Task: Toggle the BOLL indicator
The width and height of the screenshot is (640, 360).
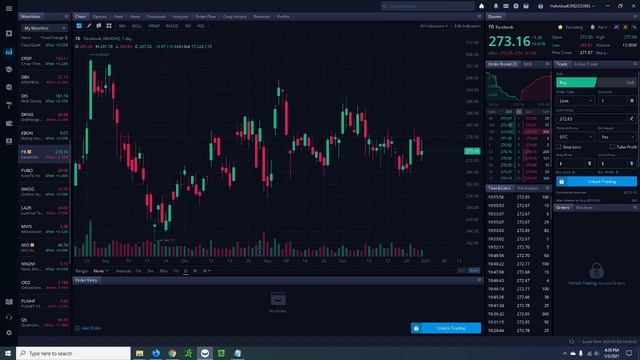Action: pos(137,26)
